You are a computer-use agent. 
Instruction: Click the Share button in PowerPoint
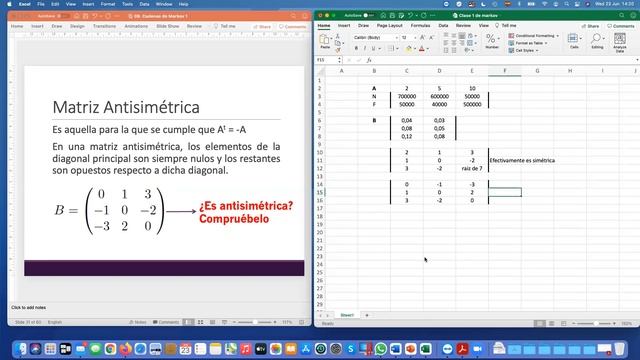click(x=262, y=27)
